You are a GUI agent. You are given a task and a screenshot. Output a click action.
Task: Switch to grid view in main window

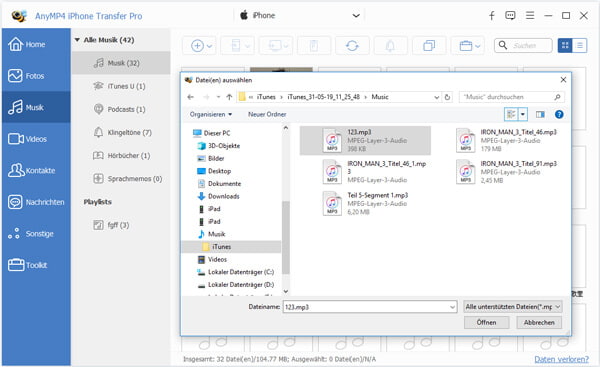(x=565, y=46)
